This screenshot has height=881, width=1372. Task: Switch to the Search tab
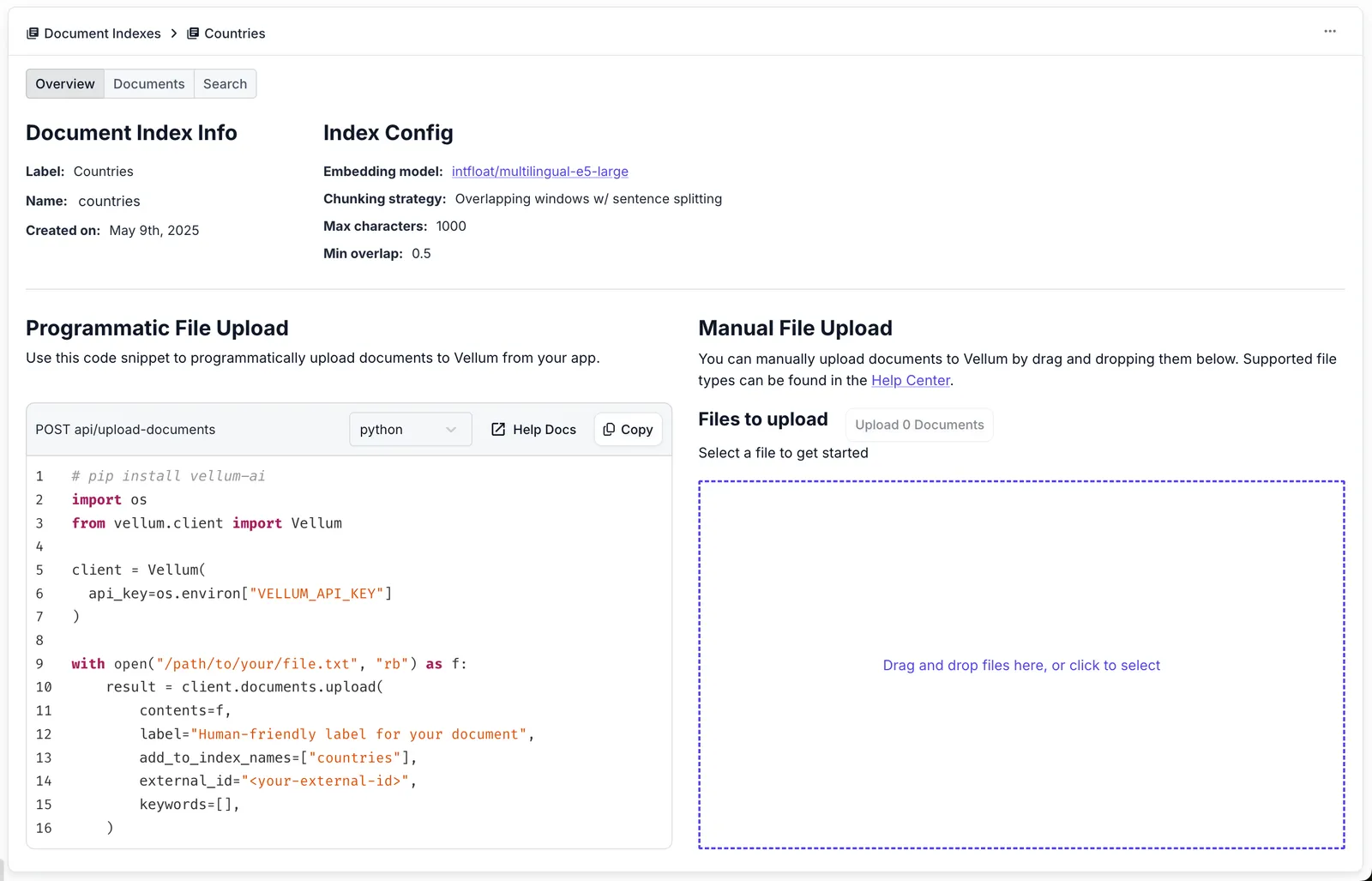[x=225, y=84]
